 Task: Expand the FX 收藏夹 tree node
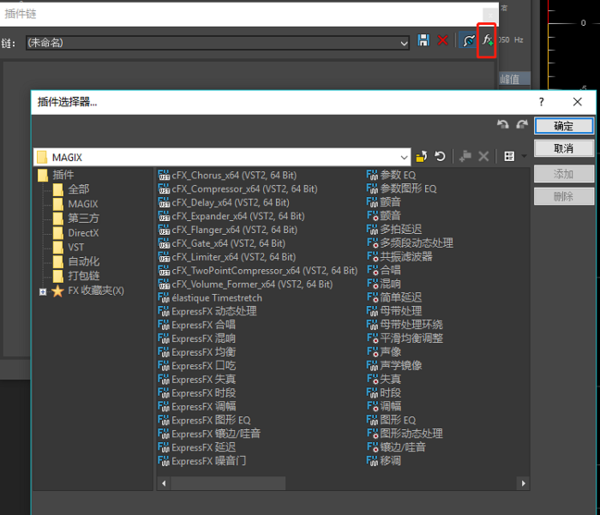[43, 292]
